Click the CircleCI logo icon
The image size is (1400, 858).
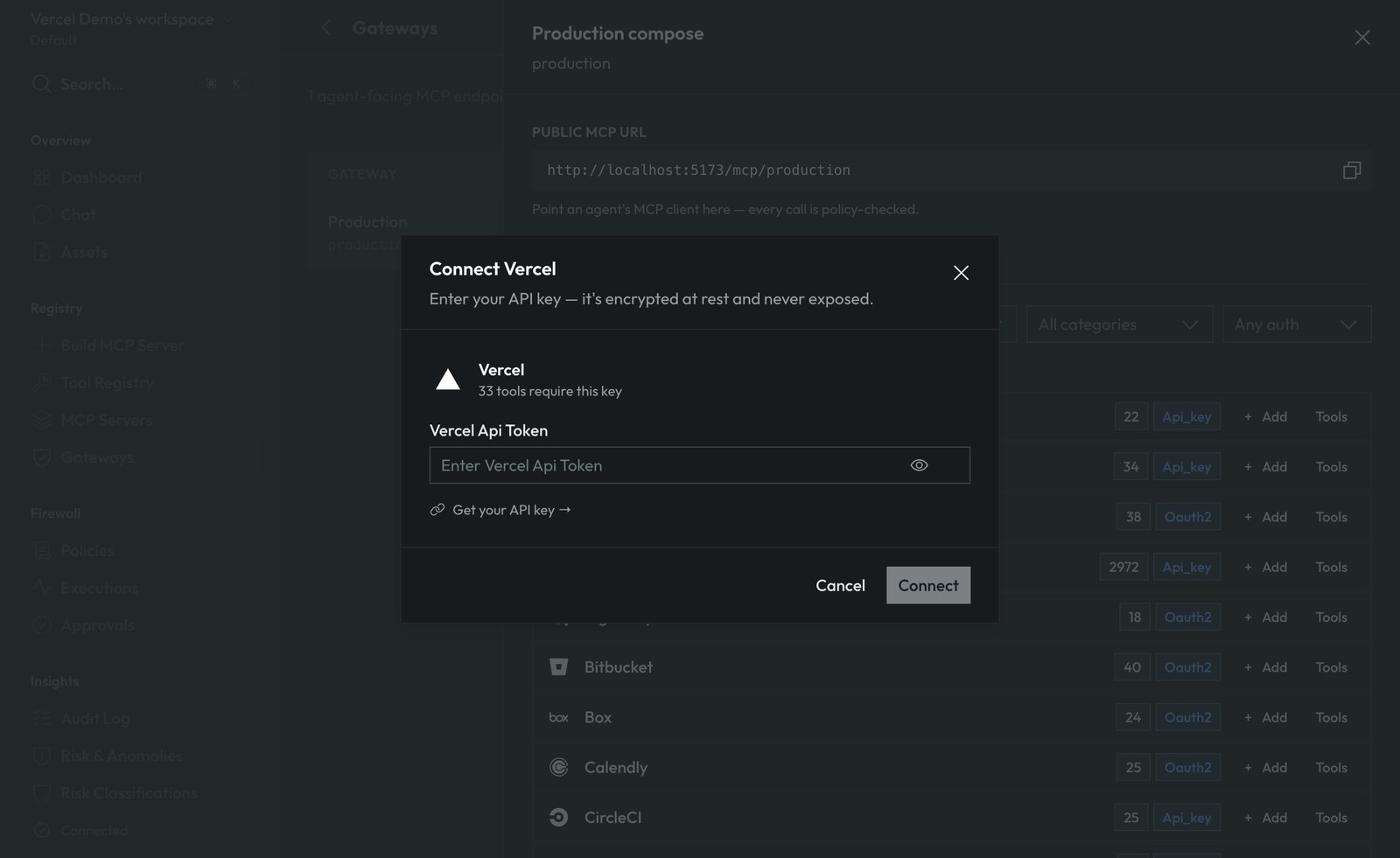[558, 818]
